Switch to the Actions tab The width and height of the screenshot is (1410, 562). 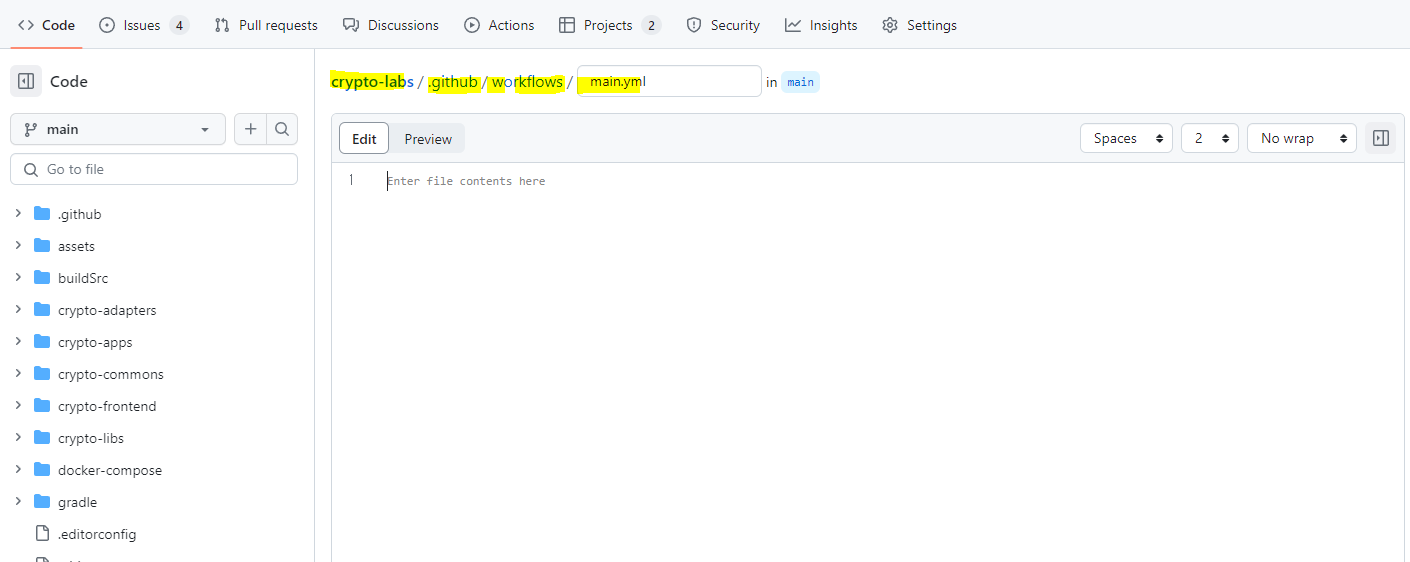click(x=499, y=25)
